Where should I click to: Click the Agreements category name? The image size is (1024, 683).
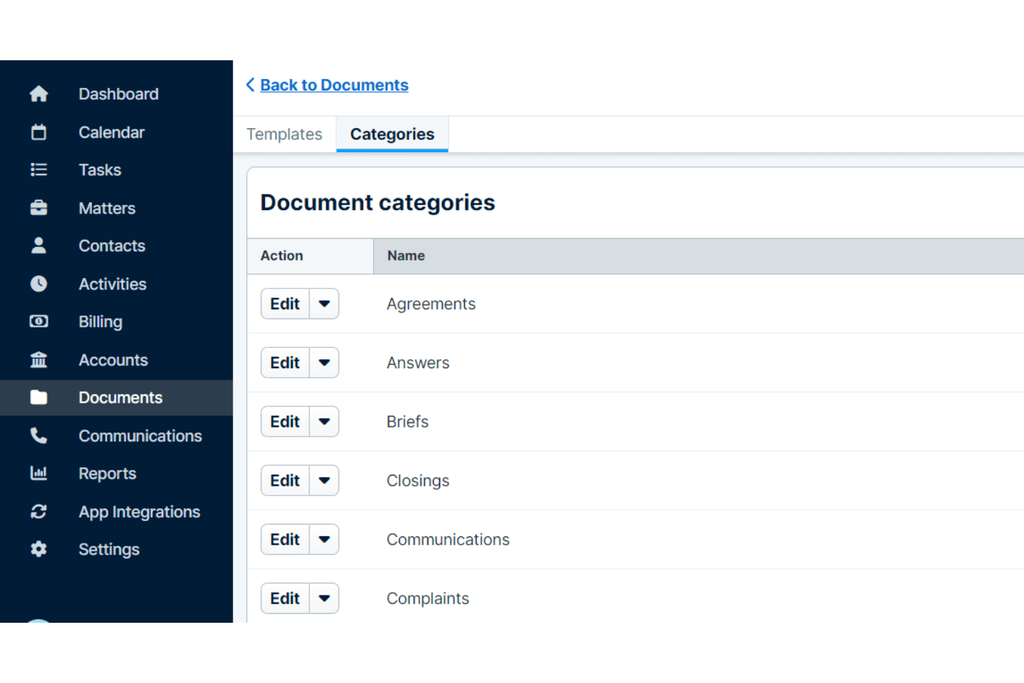(431, 304)
